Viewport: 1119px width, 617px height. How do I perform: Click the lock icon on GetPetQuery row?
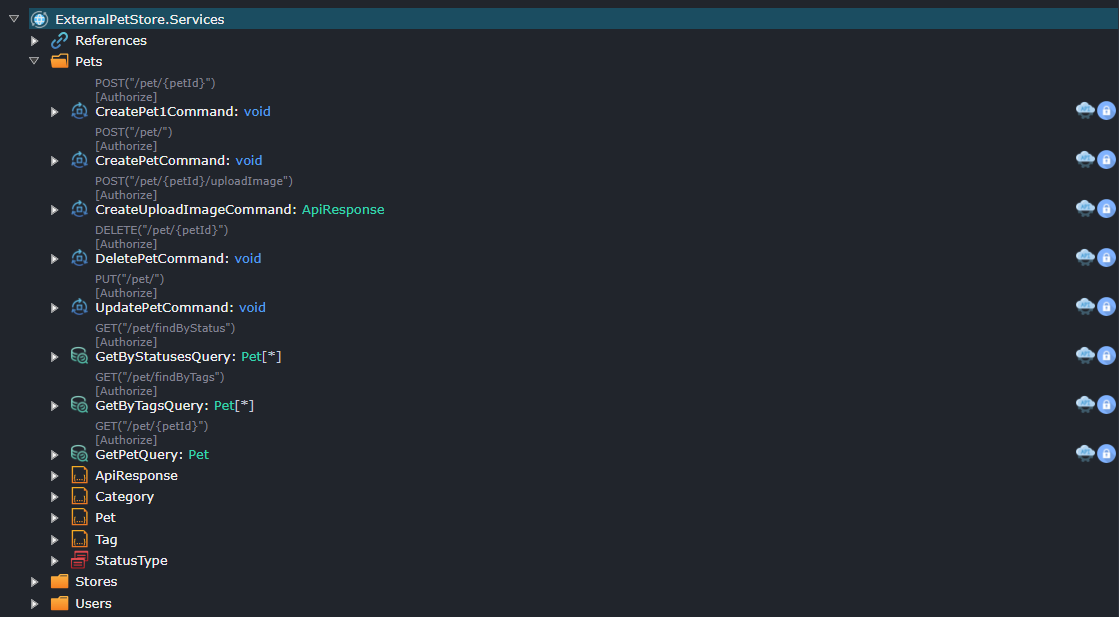coord(1106,454)
